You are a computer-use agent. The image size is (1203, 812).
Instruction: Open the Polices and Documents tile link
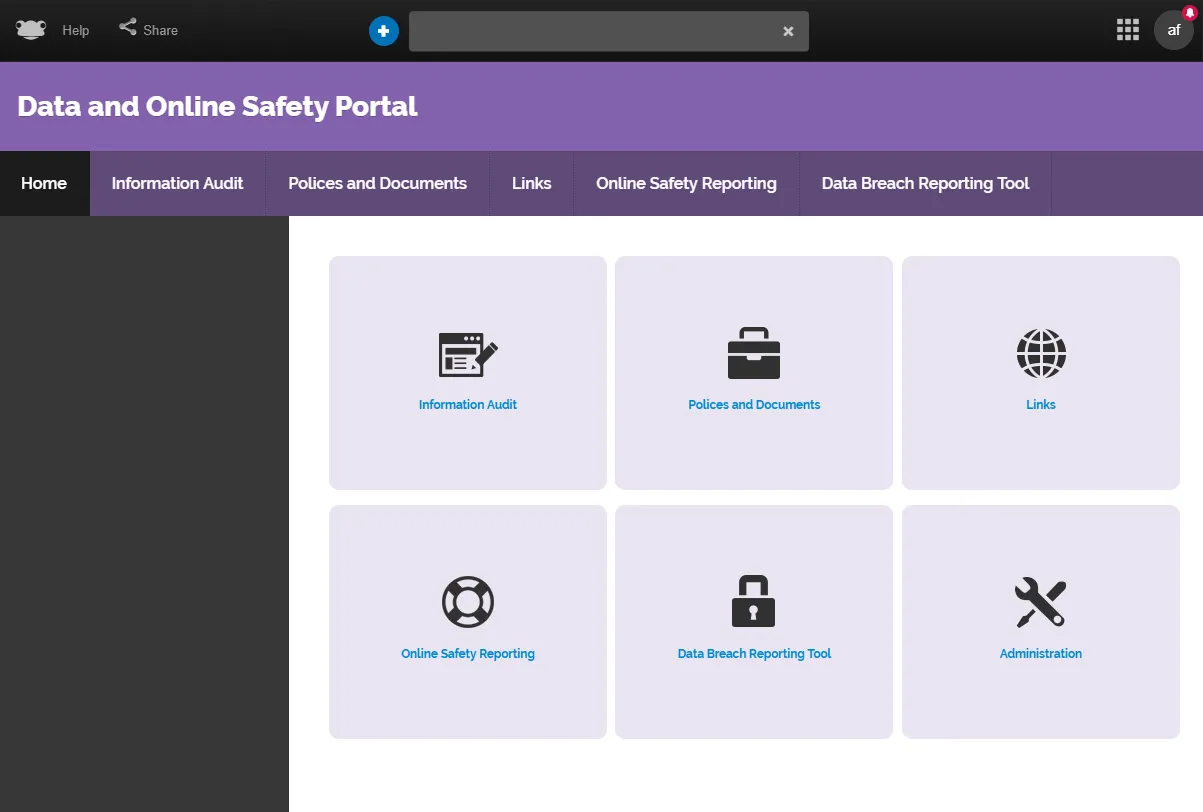(x=754, y=405)
